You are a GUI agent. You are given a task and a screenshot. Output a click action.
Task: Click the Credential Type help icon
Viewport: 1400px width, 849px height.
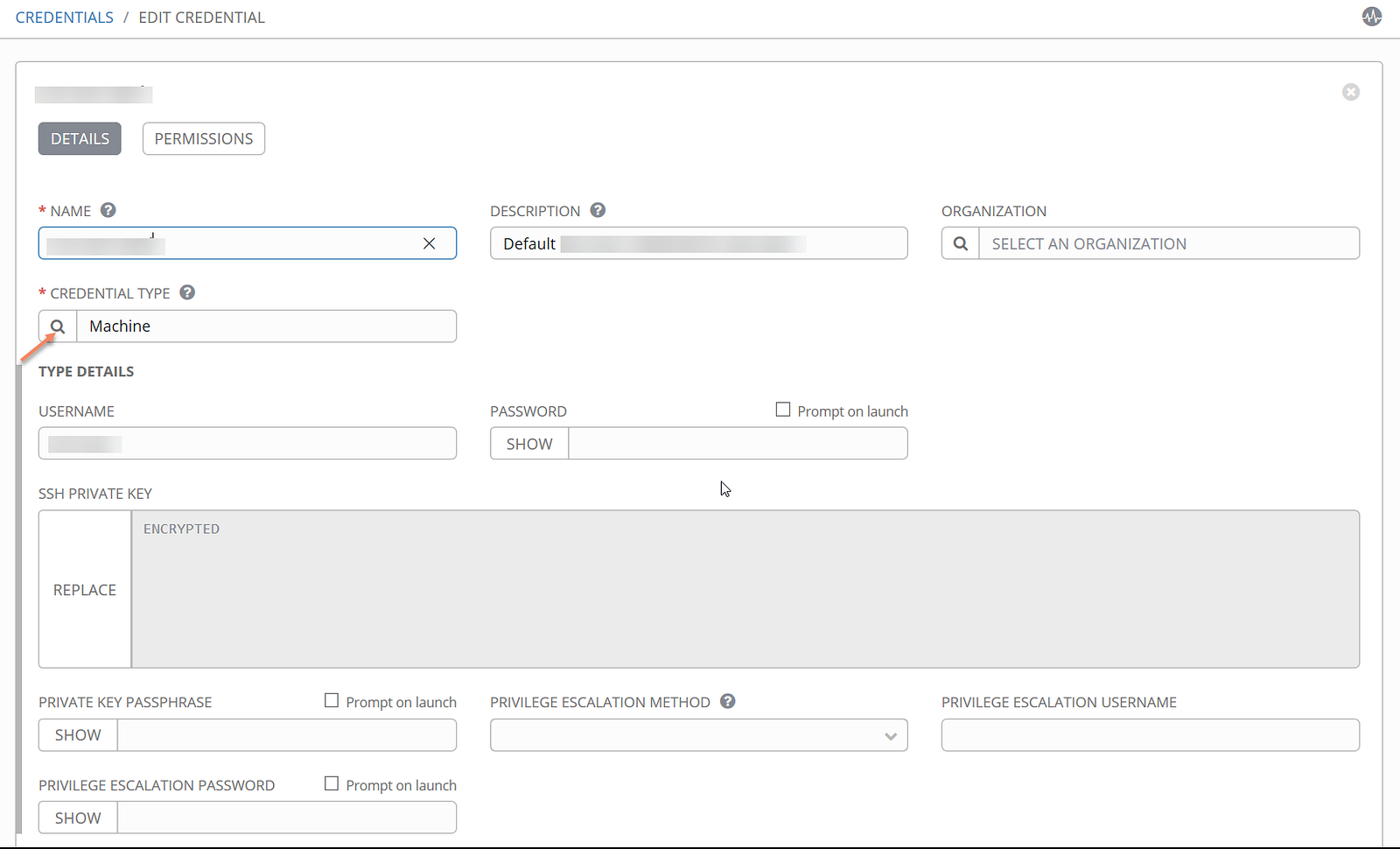pos(187,292)
